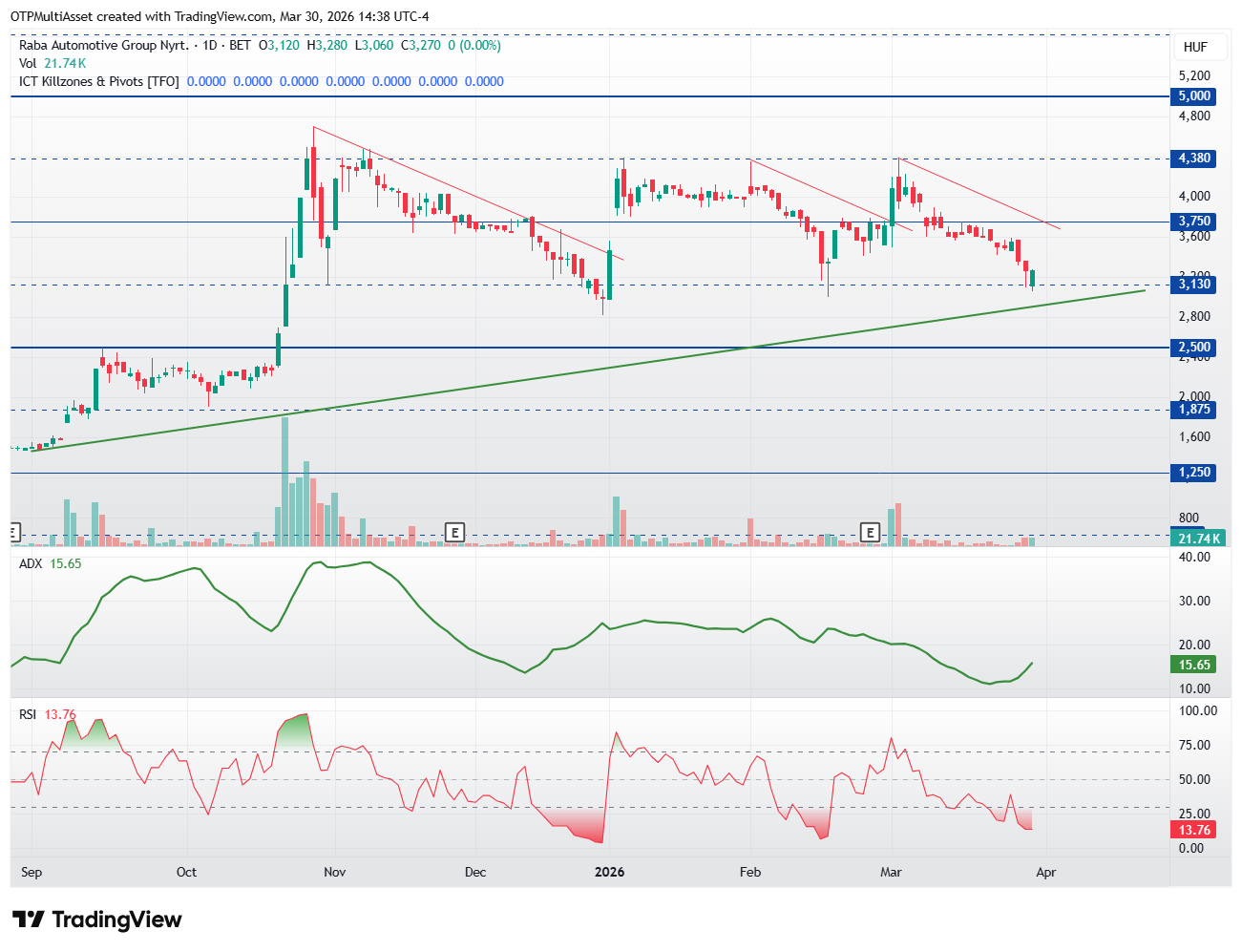Open the ICT Killzones & Pivots indicator legend
Screen dimensions: 1242x952
point(99,81)
